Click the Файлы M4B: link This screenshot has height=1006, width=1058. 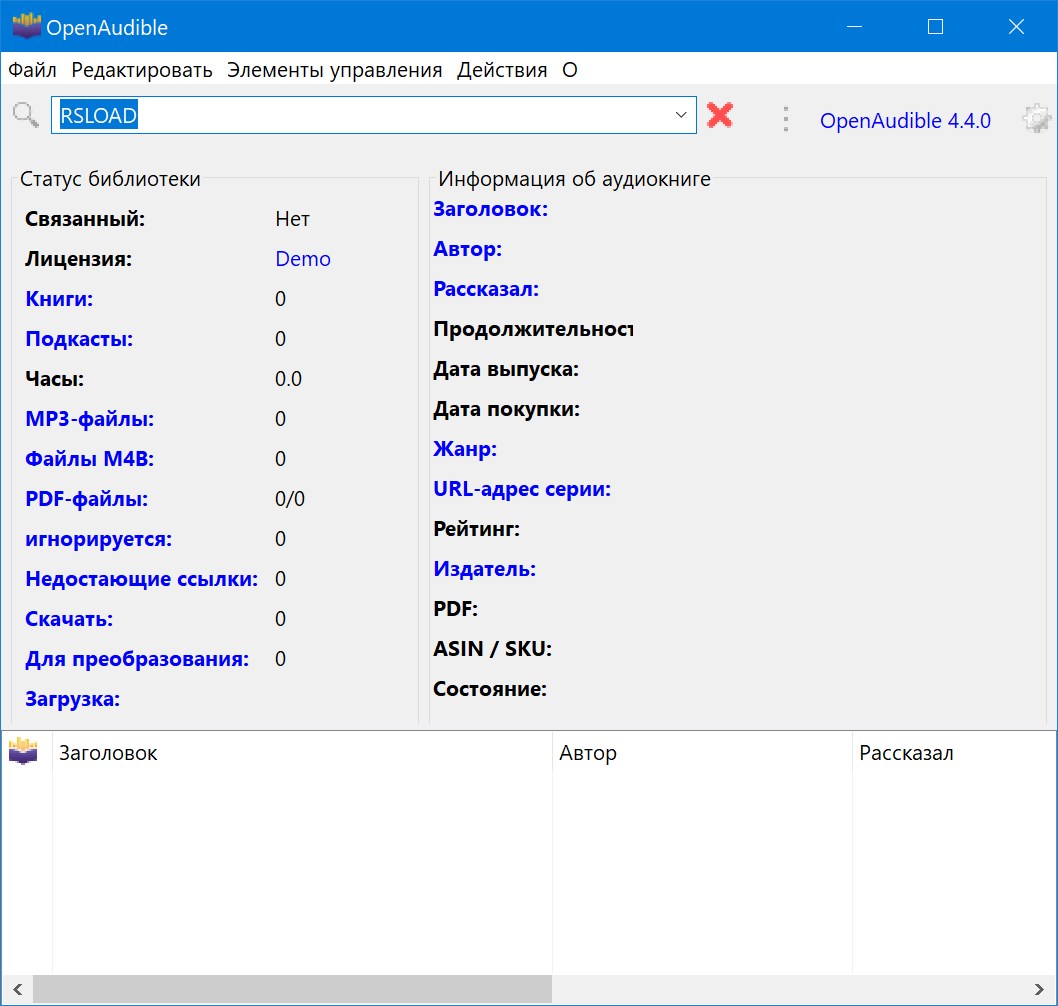click(90, 459)
